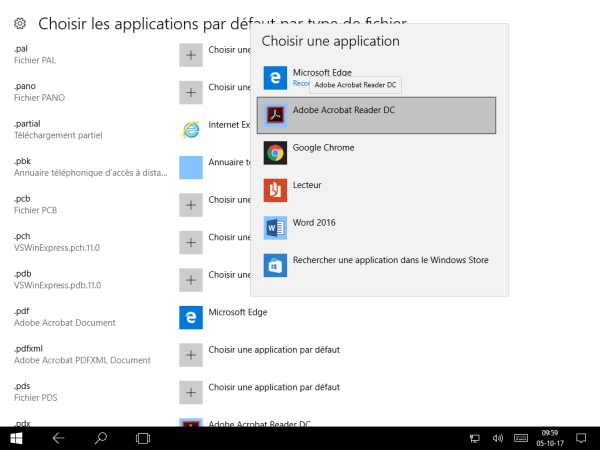Click the .pdfxml file type entry
600x450 pixels.
[x=82, y=355]
